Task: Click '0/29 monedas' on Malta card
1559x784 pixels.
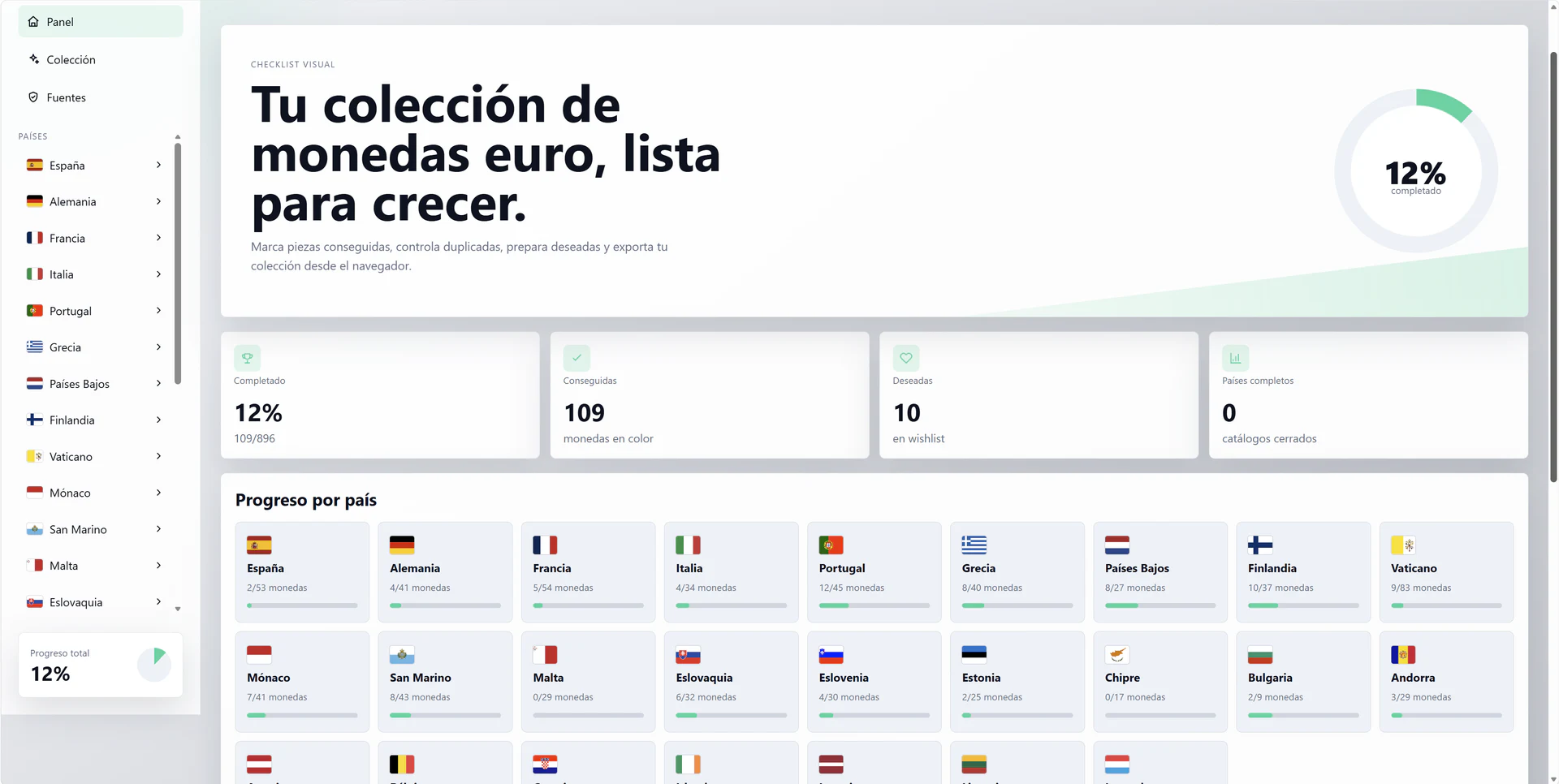Action: point(563,697)
